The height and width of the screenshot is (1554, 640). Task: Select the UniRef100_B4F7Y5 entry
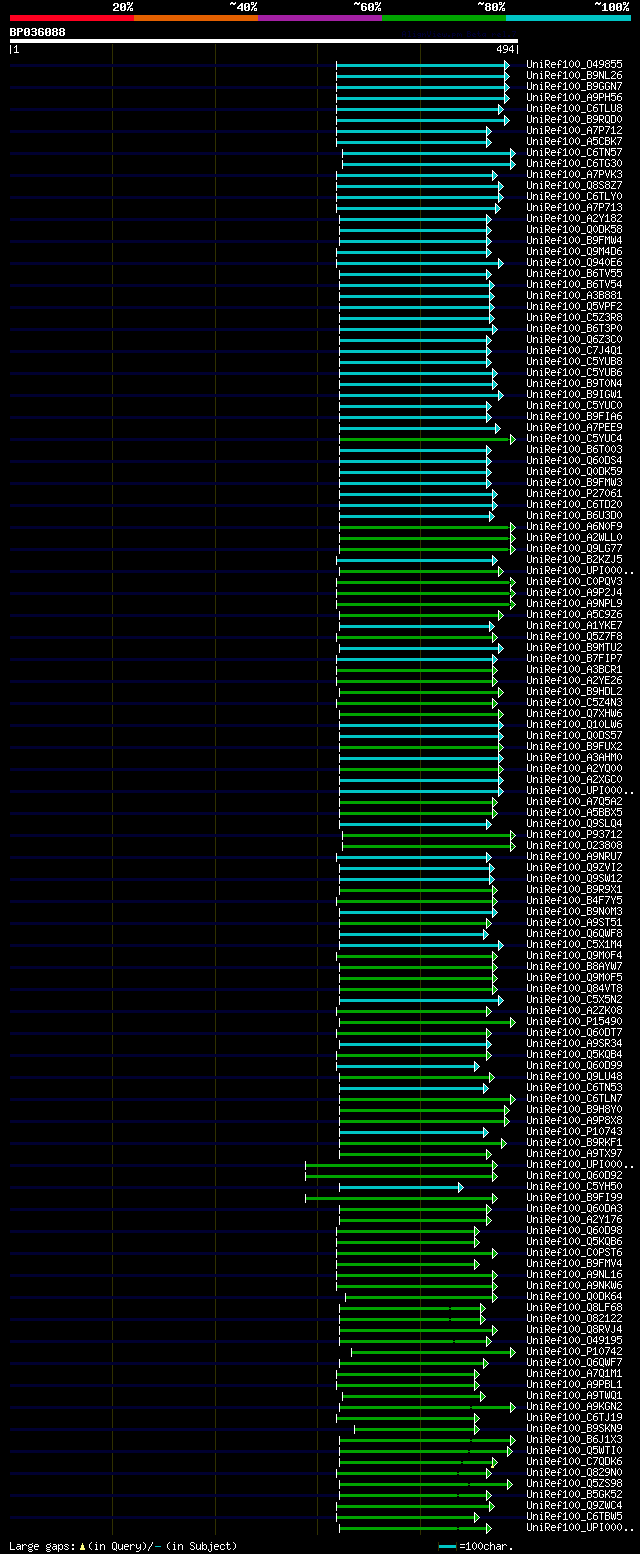575,900
